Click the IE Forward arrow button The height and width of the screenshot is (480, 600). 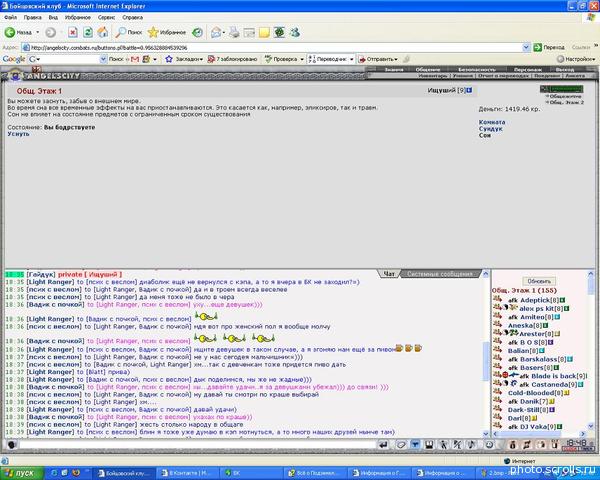coord(50,33)
